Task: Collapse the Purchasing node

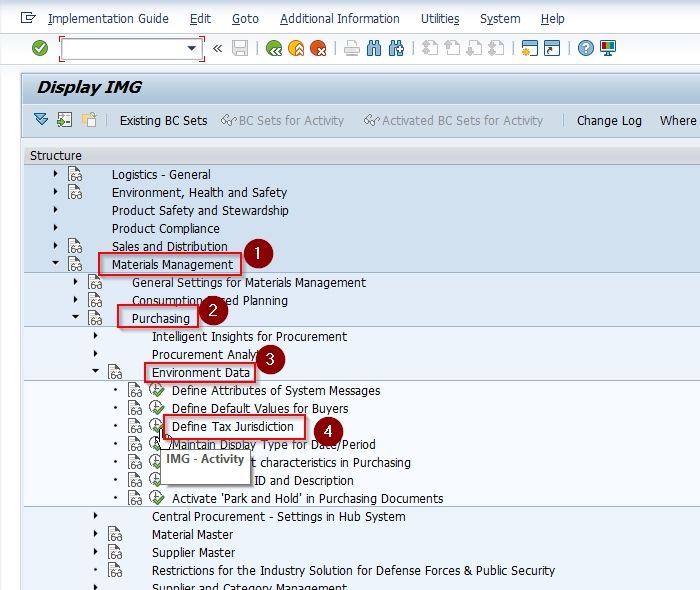Action: (75, 317)
